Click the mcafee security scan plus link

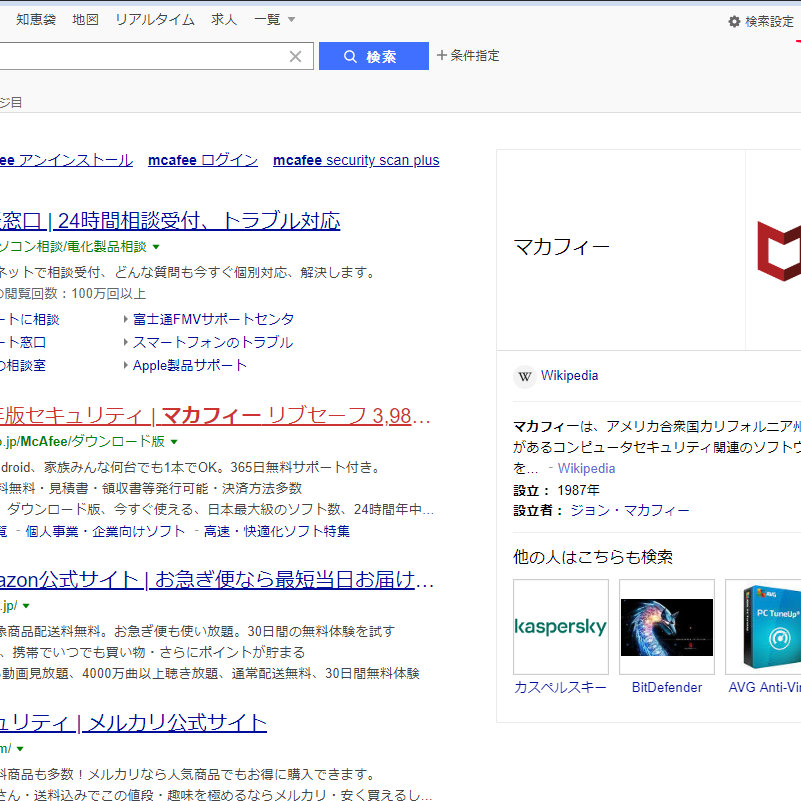(355, 159)
